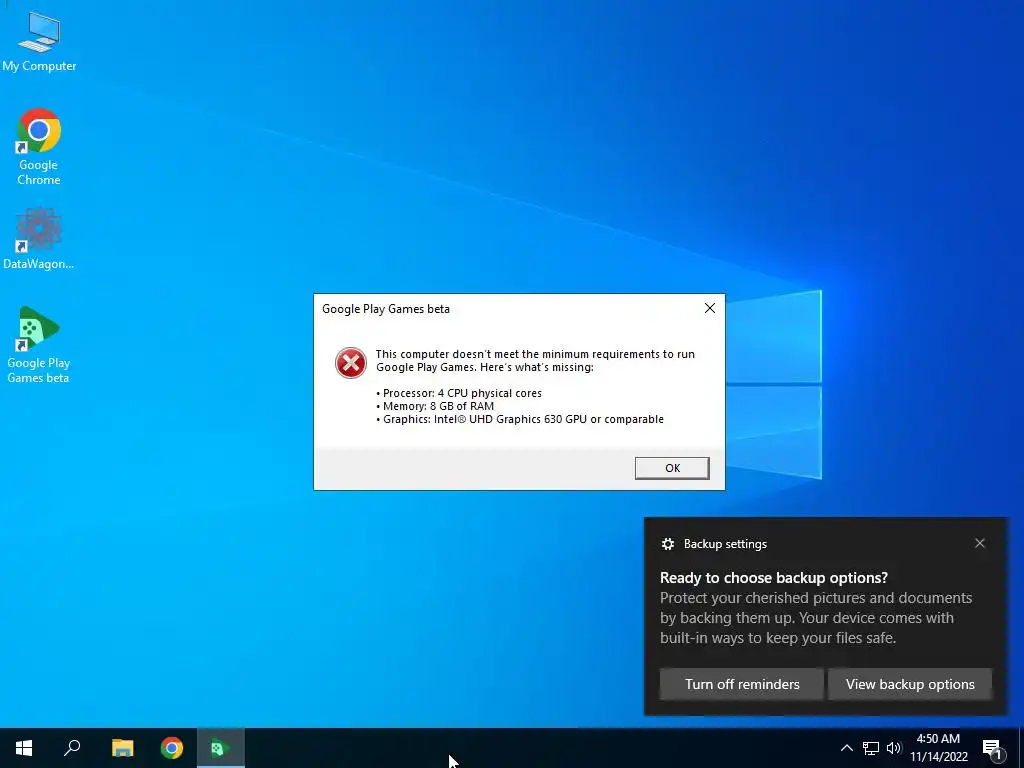This screenshot has width=1024, height=768.
Task: Open the network tray icon
Action: (871, 748)
